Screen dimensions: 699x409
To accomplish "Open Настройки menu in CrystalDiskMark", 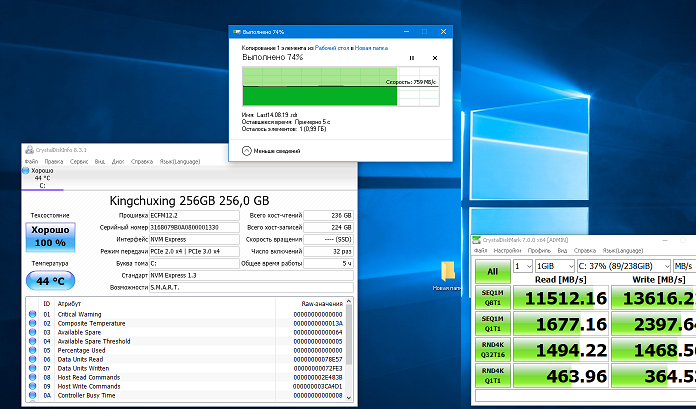I will click(507, 251).
